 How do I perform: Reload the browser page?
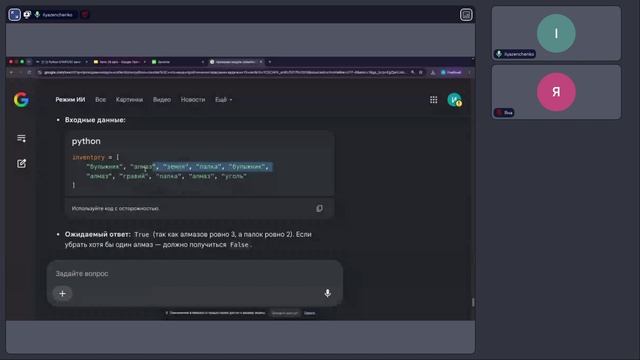coord(29,72)
